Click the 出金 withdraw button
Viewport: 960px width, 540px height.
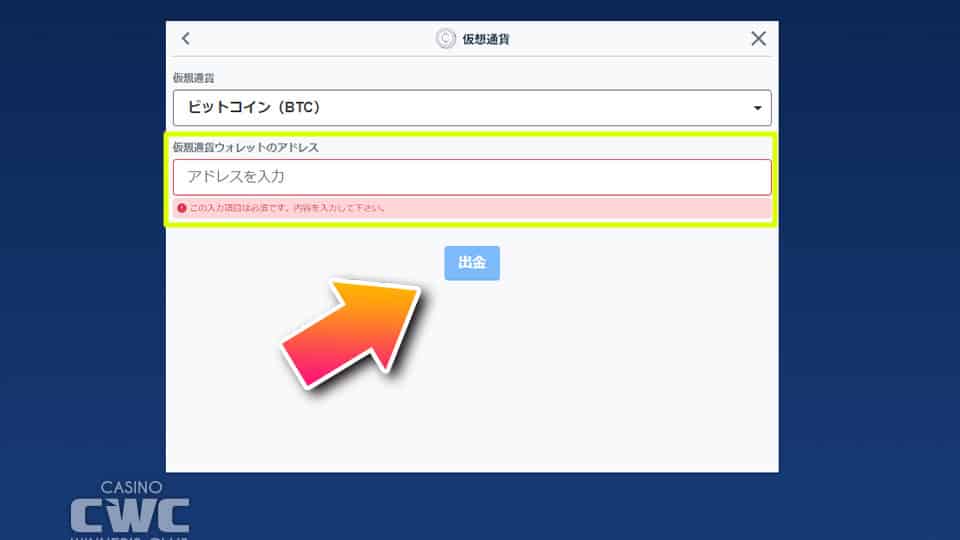click(471, 263)
